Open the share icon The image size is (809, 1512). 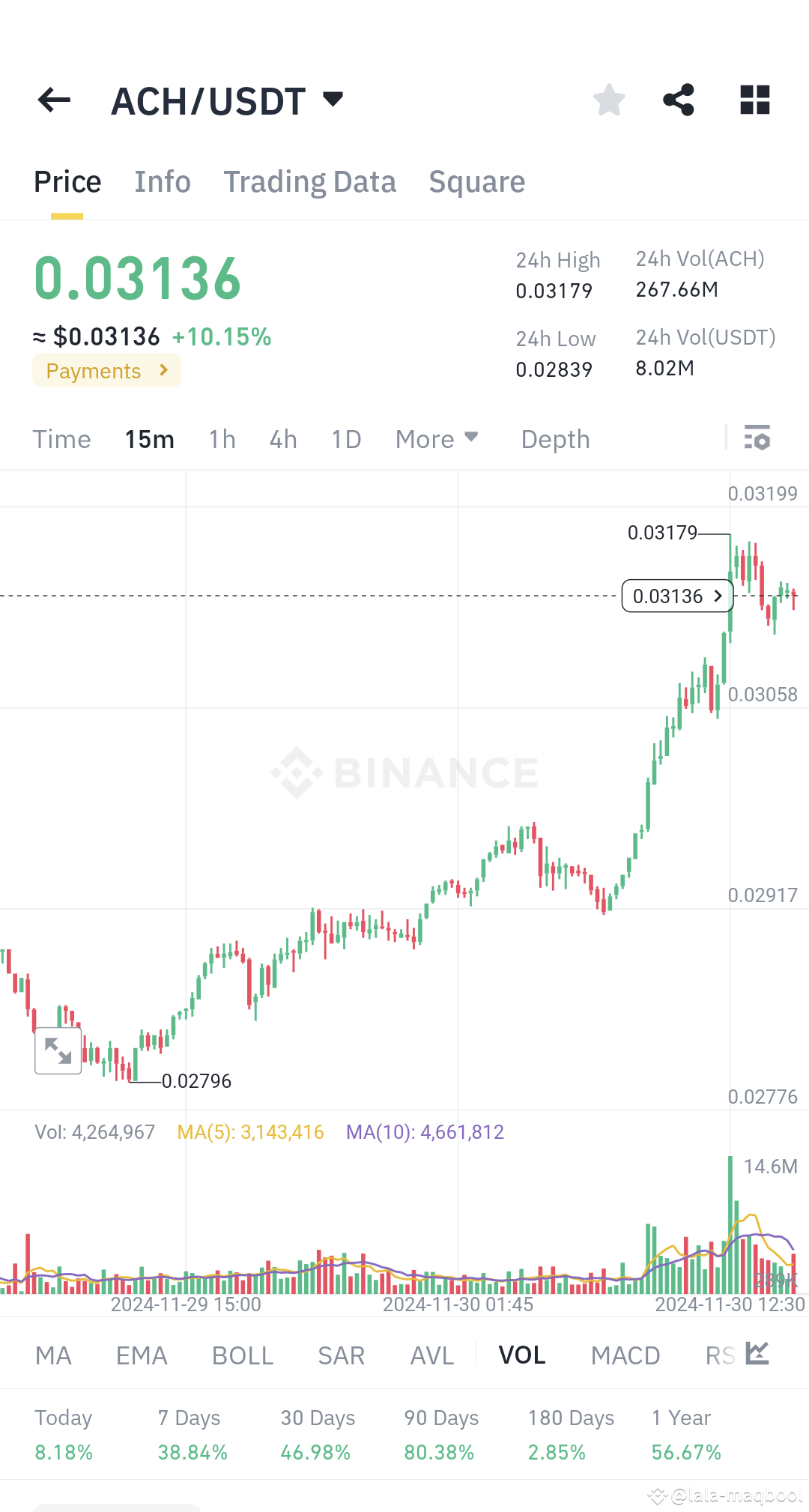(679, 100)
